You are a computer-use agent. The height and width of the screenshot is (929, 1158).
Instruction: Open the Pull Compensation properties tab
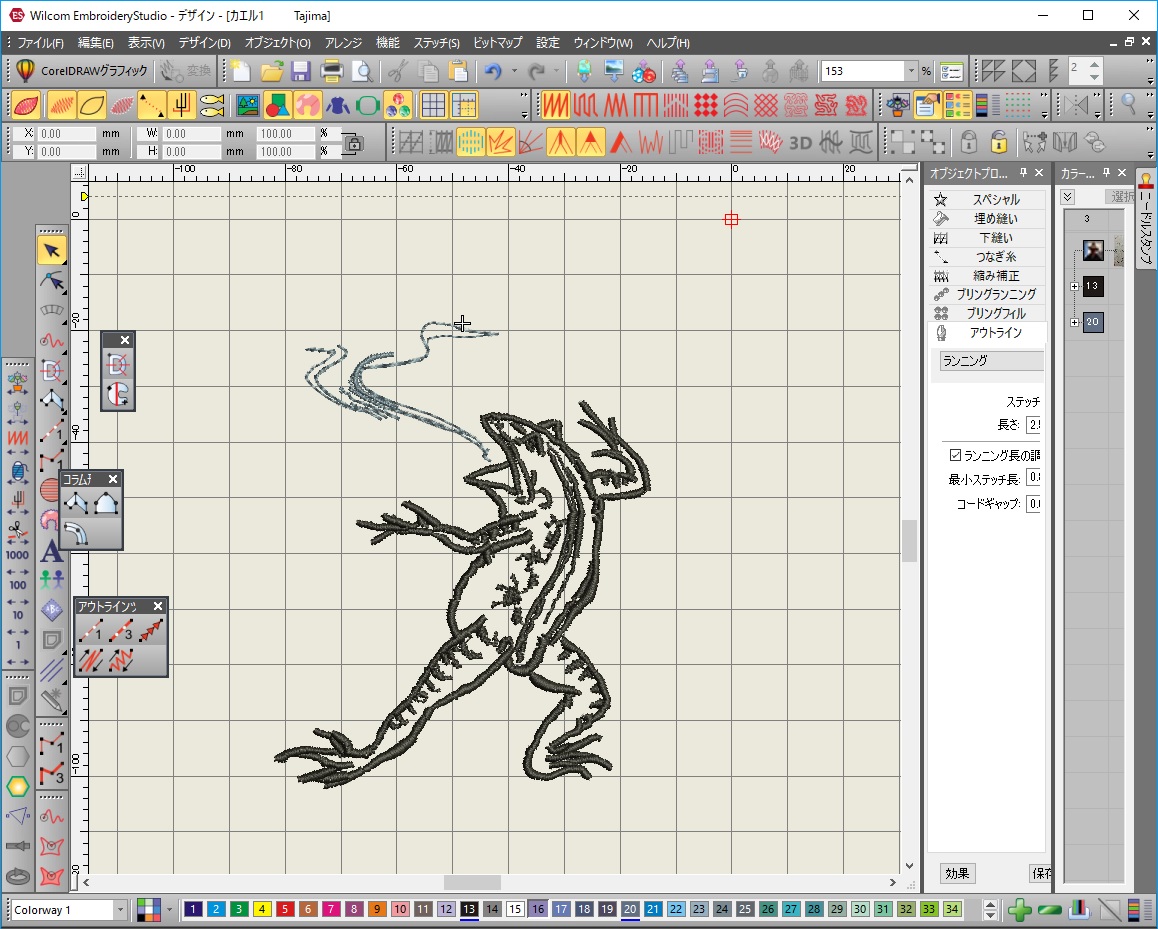(987, 275)
